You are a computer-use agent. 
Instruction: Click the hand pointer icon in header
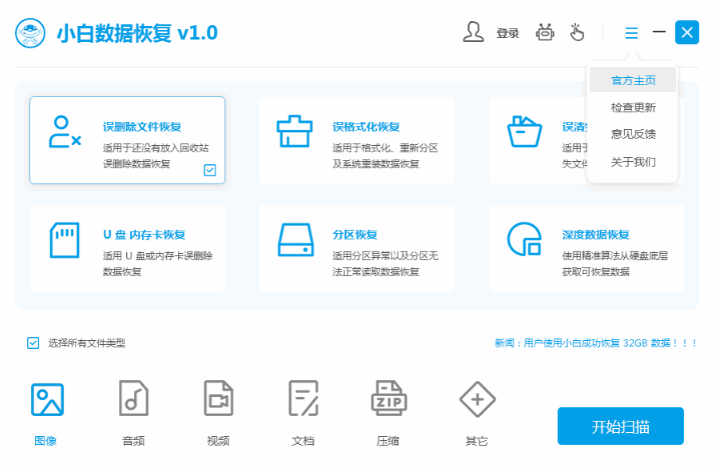coord(577,32)
